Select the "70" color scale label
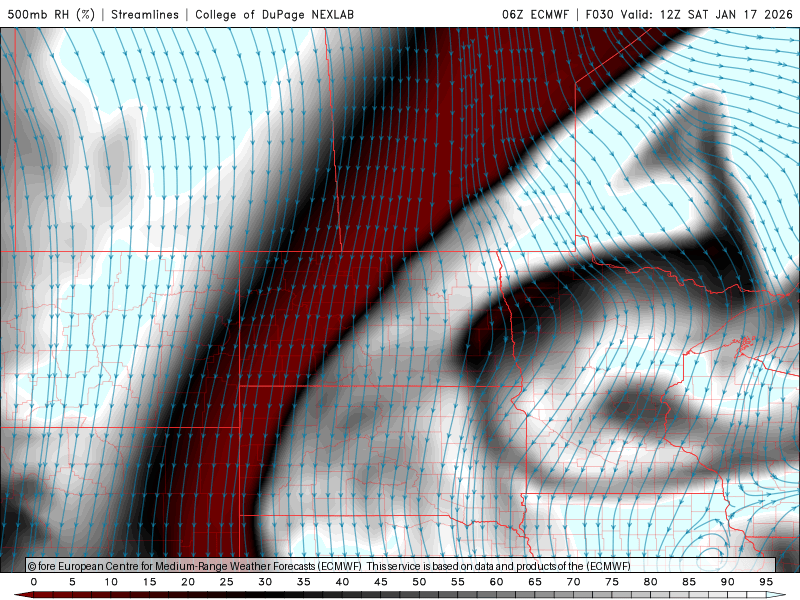 pyautogui.click(x=573, y=582)
